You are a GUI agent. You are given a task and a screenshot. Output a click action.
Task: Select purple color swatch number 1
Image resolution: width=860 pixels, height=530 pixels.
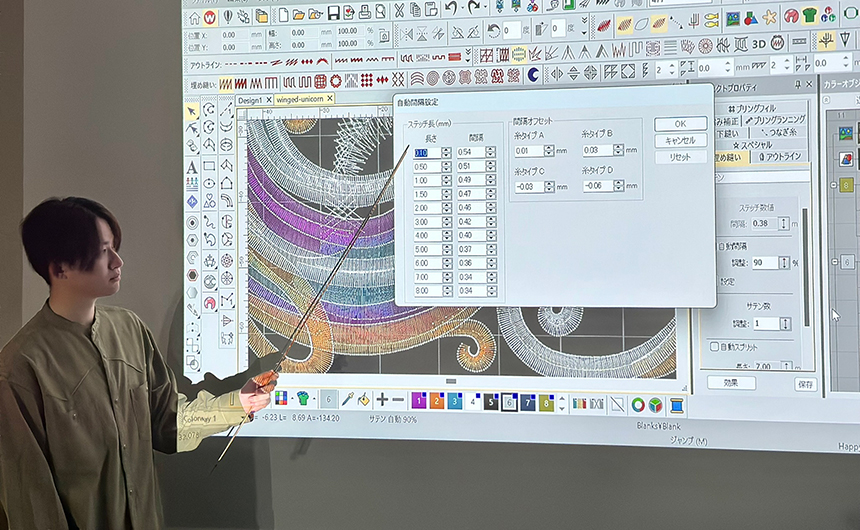(x=418, y=401)
